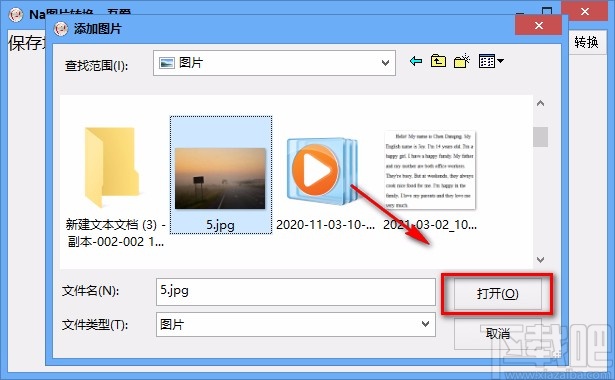Click the file list scrollbar thumb
Viewport: 615px width, 380px height.
click(x=540, y=137)
